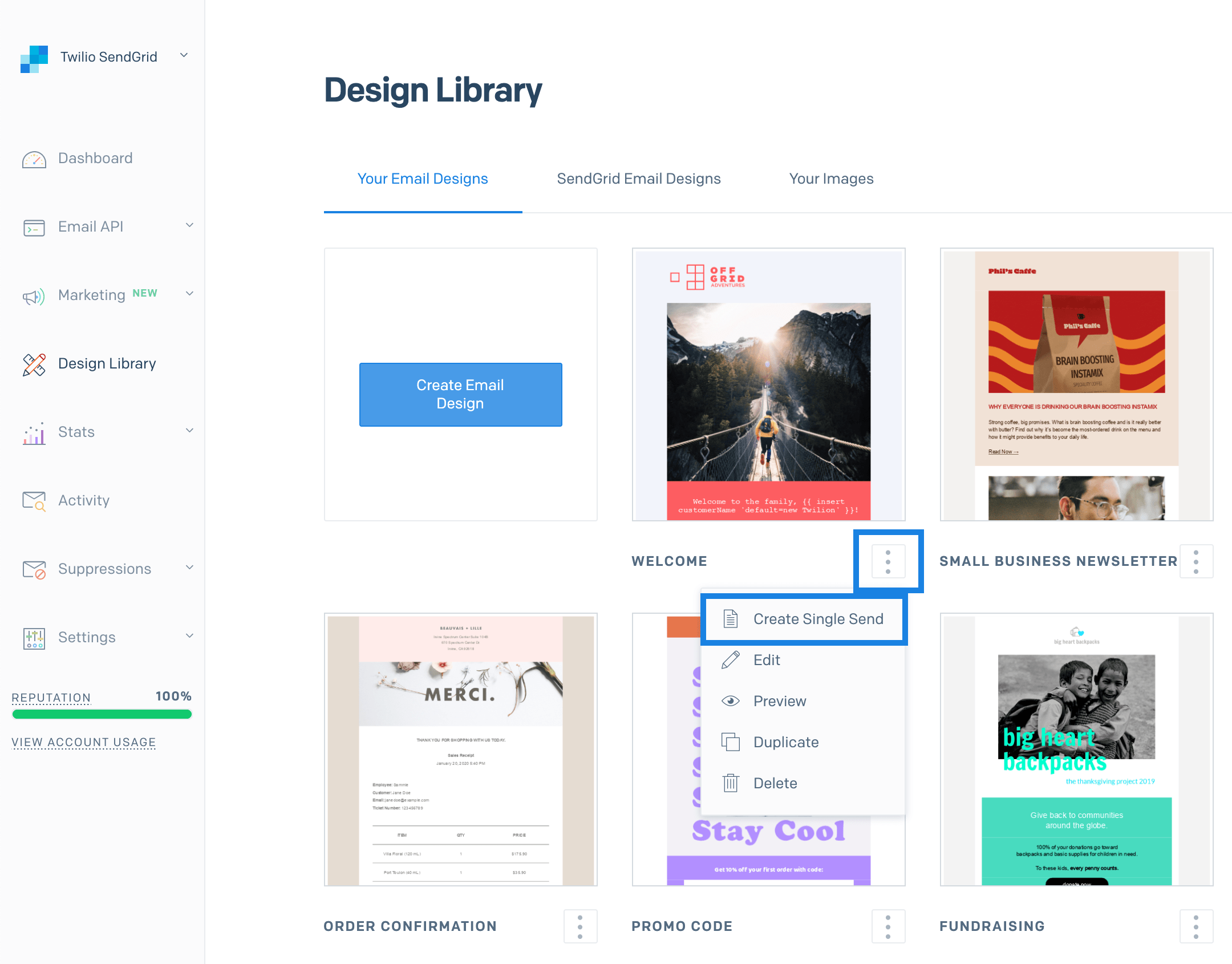Screen dimensions: 1232x964
Task: Select the Design Library pencil icon
Action: (34, 364)
